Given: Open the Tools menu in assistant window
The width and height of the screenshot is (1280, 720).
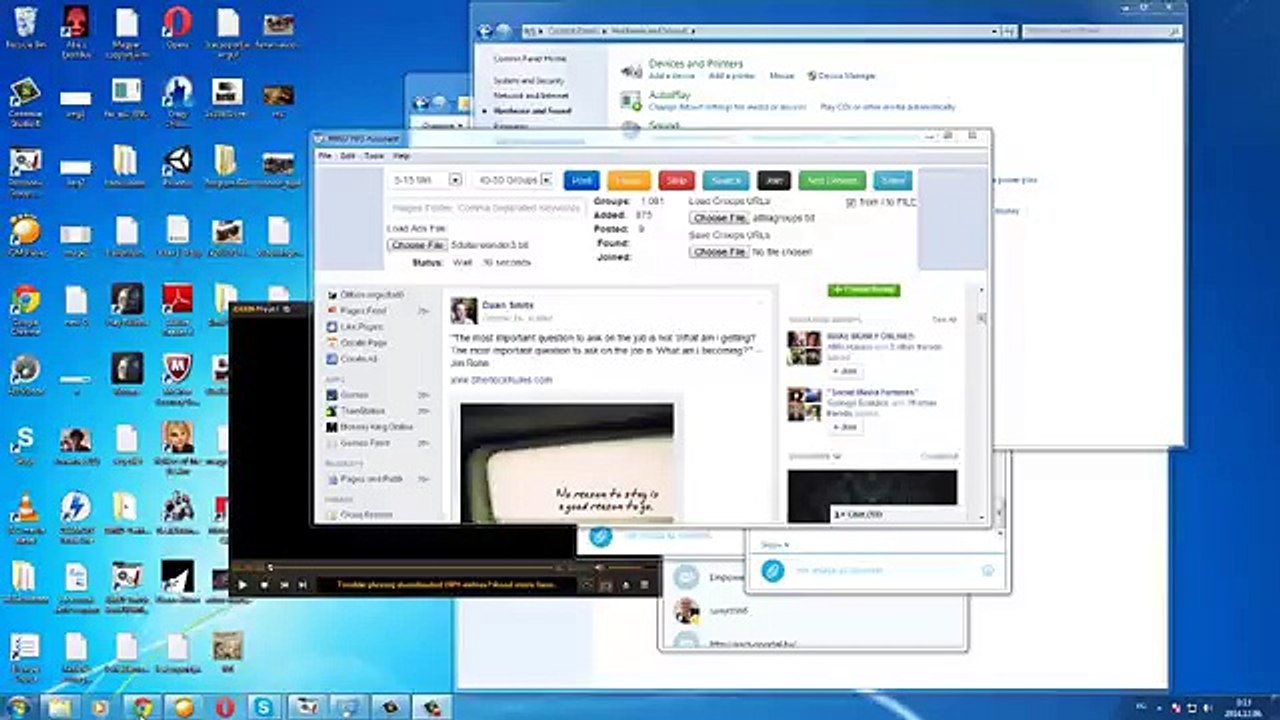Looking at the screenshot, I should [x=374, y=157].
